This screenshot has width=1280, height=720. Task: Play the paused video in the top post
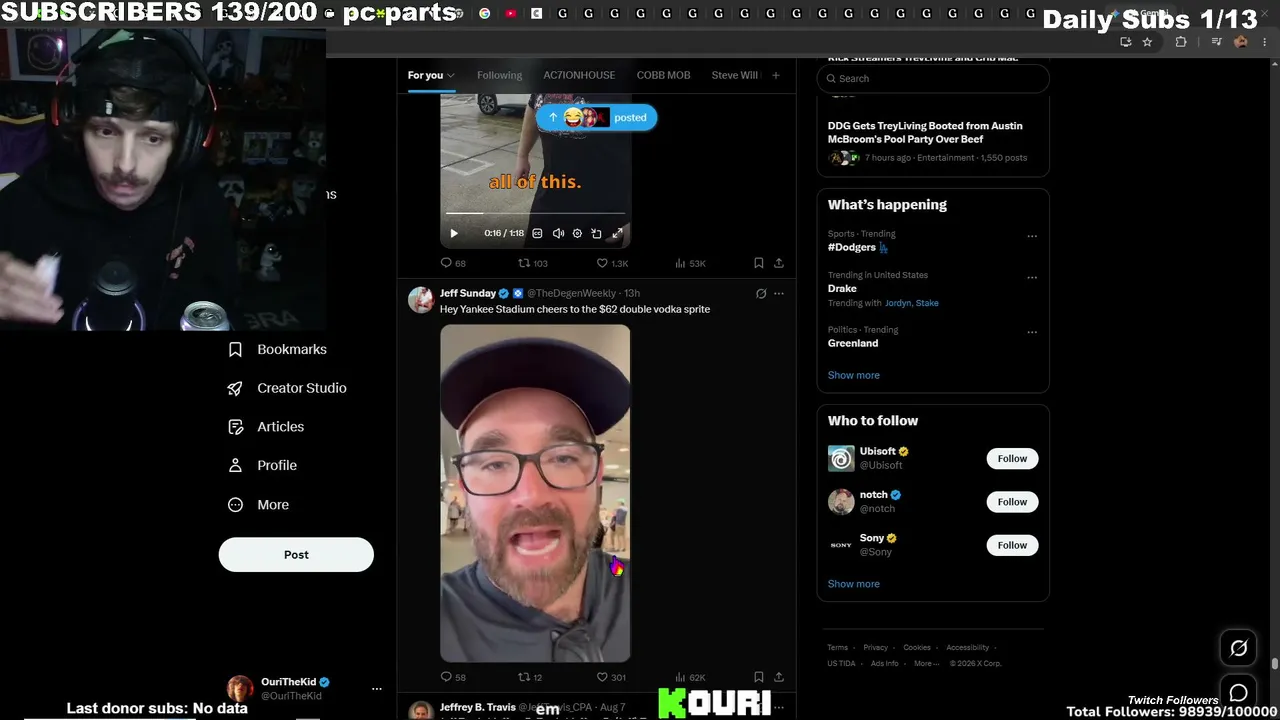tap(454, 233)
